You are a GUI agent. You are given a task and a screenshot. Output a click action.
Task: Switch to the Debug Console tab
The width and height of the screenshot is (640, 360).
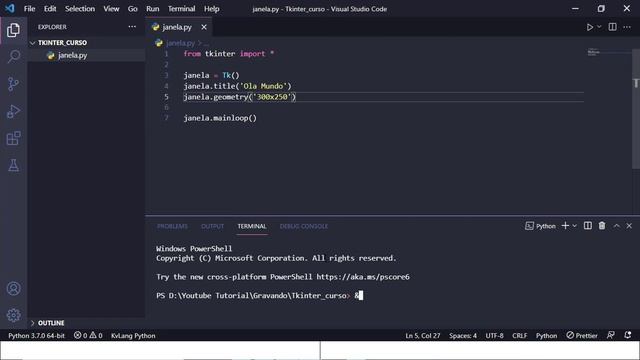304,226
